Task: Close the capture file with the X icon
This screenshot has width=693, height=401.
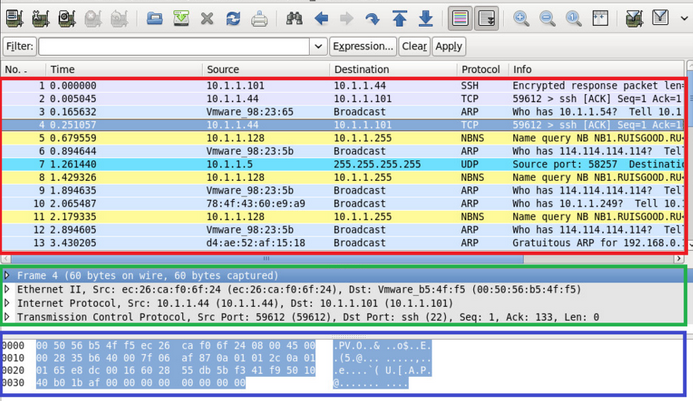Action: click(x=207, y=19)
